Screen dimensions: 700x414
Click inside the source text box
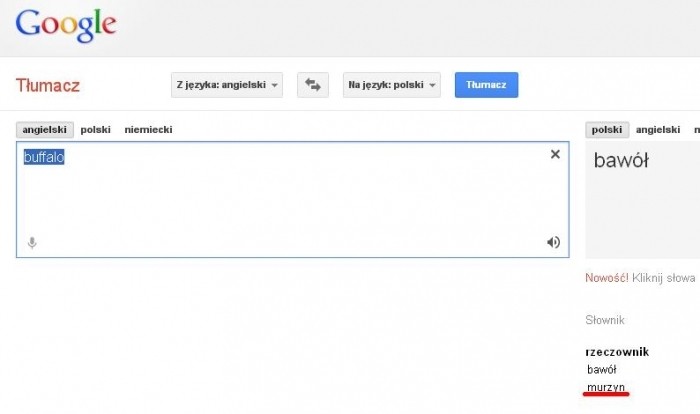tap(292, 200)
